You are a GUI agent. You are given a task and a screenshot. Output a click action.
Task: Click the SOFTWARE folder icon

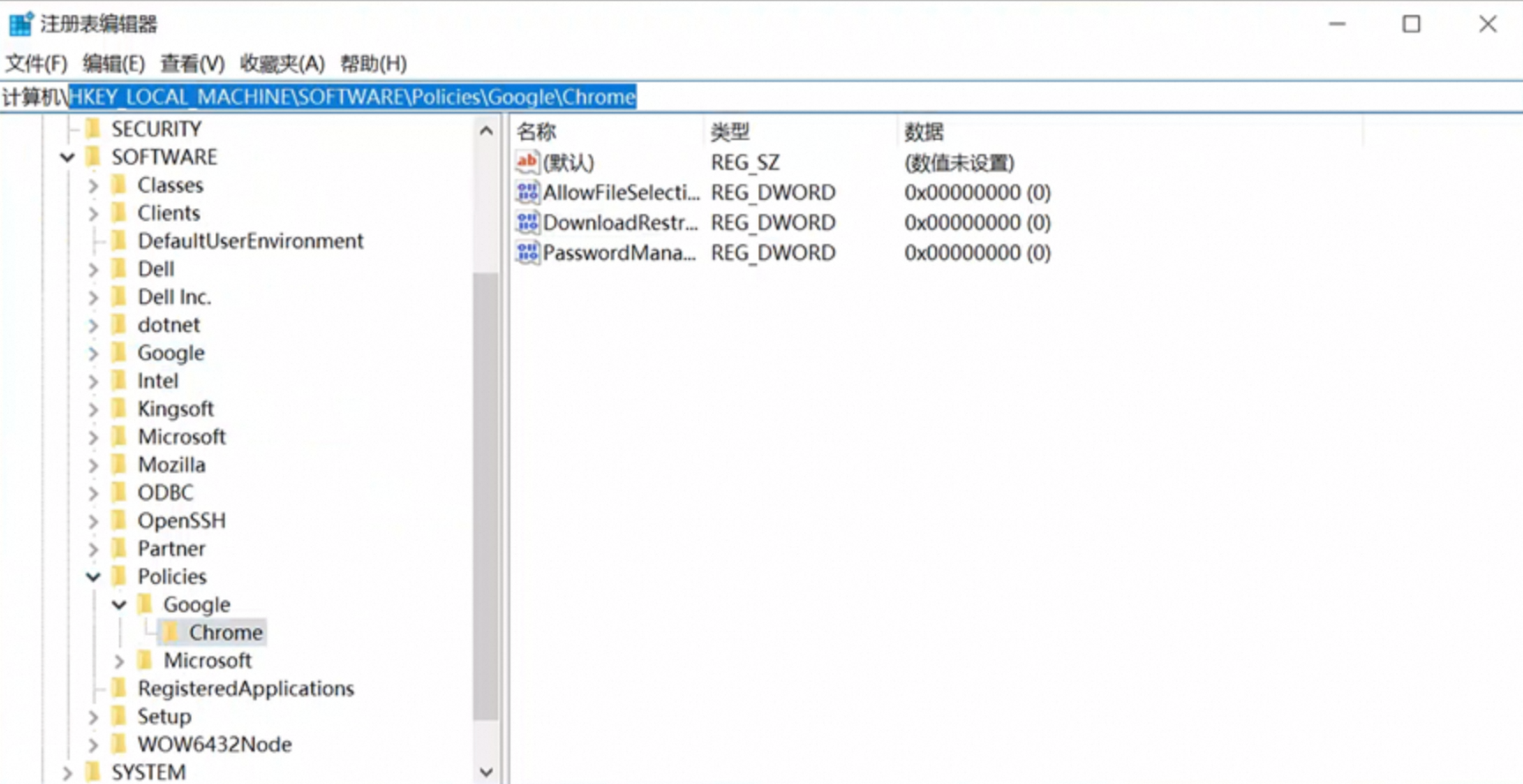(93, 157)
